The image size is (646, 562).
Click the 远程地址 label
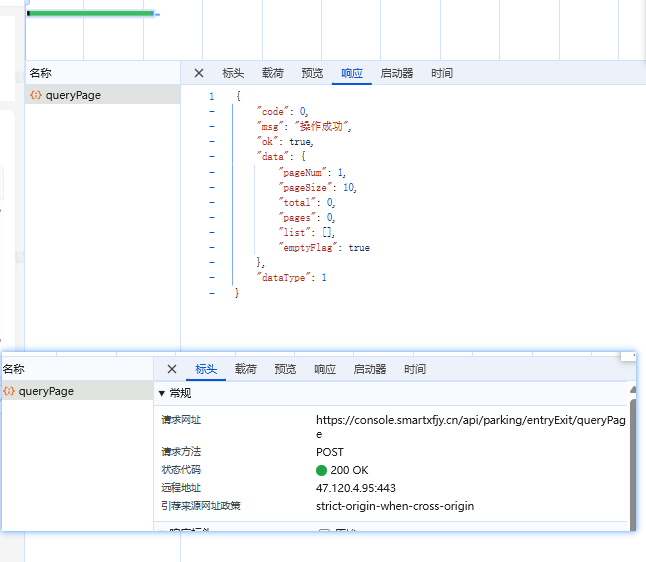[181, 488]
